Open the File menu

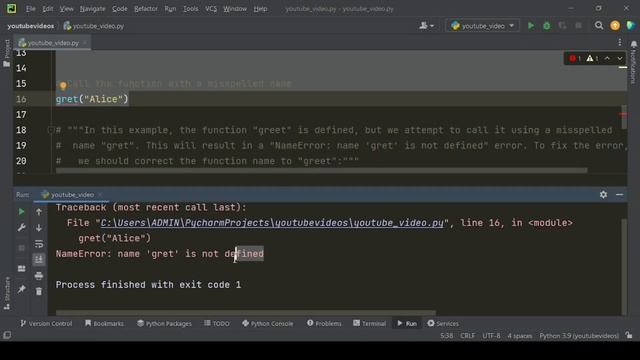click(31, 9)
